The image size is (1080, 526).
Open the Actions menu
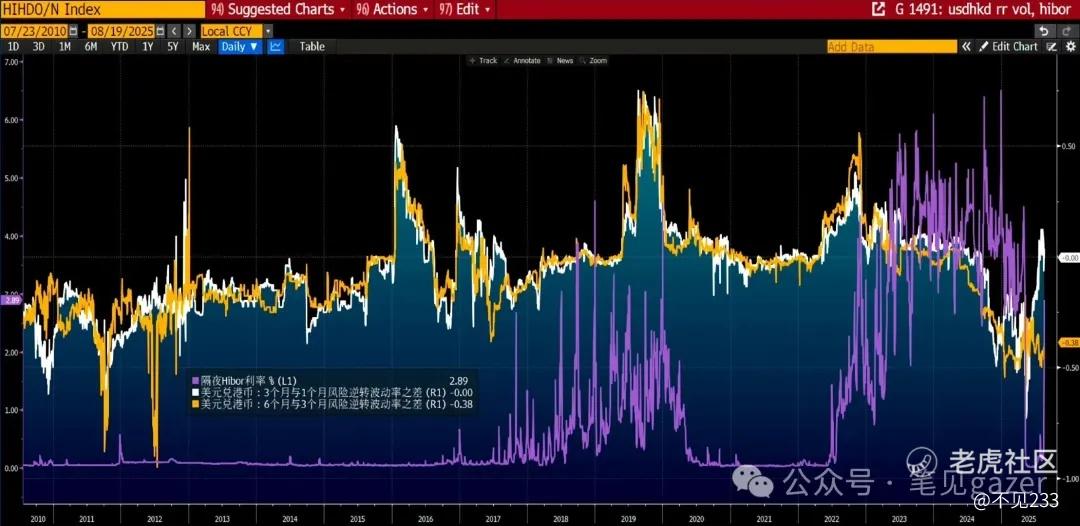[x=391, y=9]
